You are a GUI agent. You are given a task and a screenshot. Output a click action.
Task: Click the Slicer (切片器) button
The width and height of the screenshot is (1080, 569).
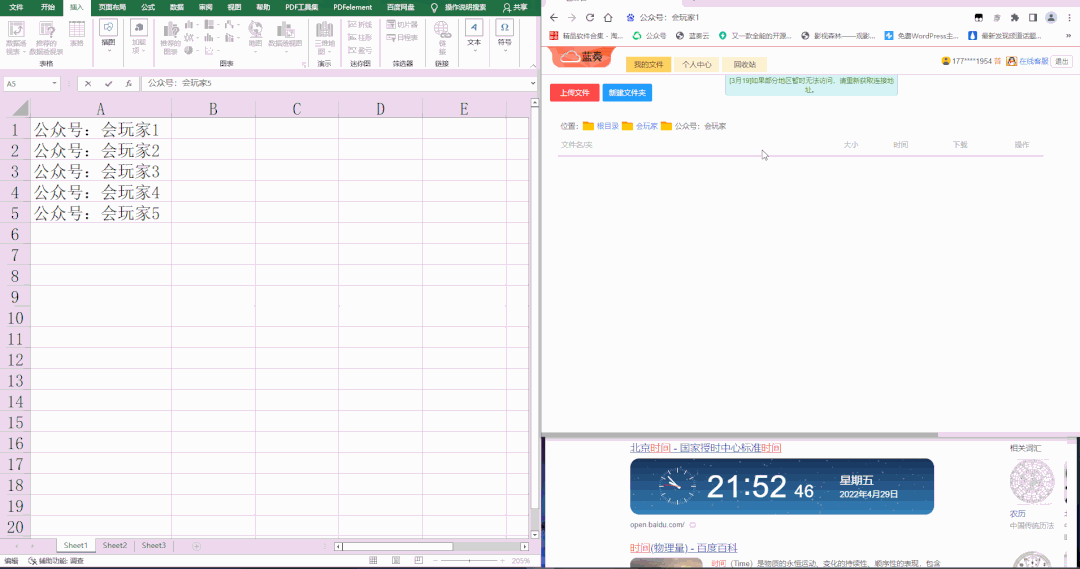[402, 25]
